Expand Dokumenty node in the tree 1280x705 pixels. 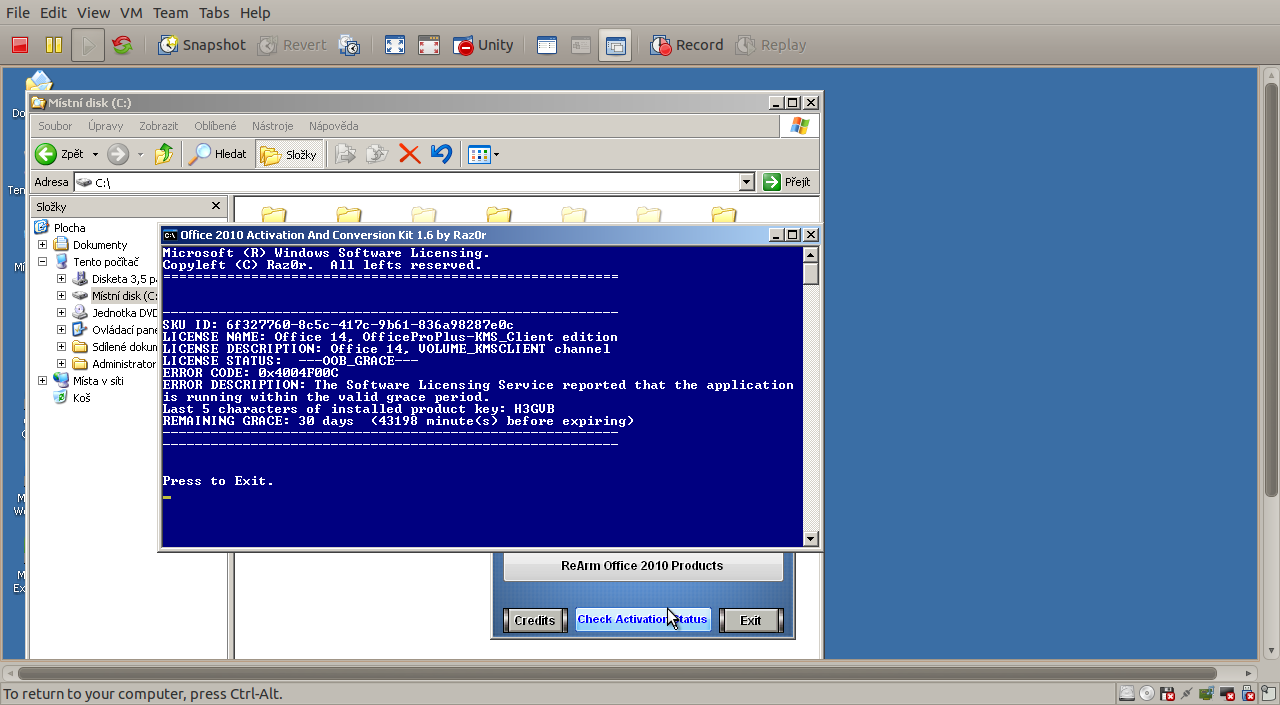click(42, 245)
